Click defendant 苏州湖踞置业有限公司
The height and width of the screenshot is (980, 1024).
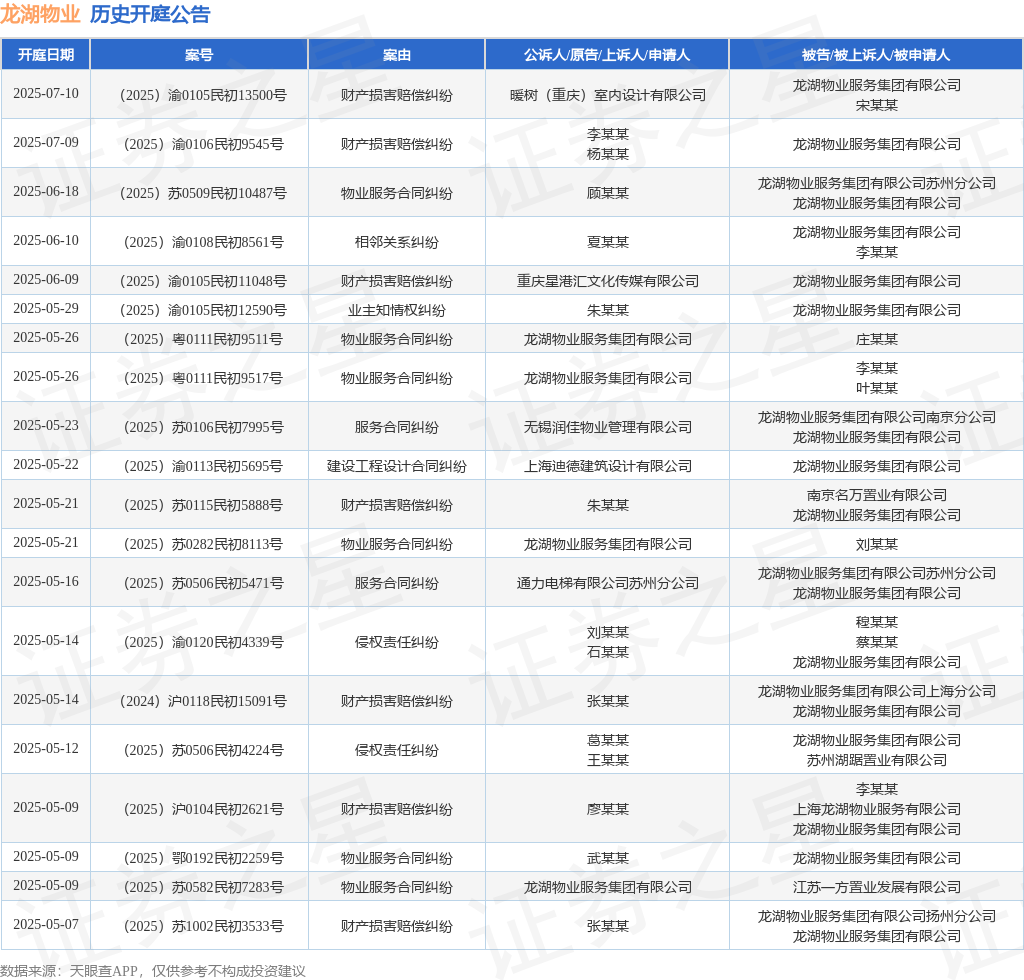[x=876, y=760]
